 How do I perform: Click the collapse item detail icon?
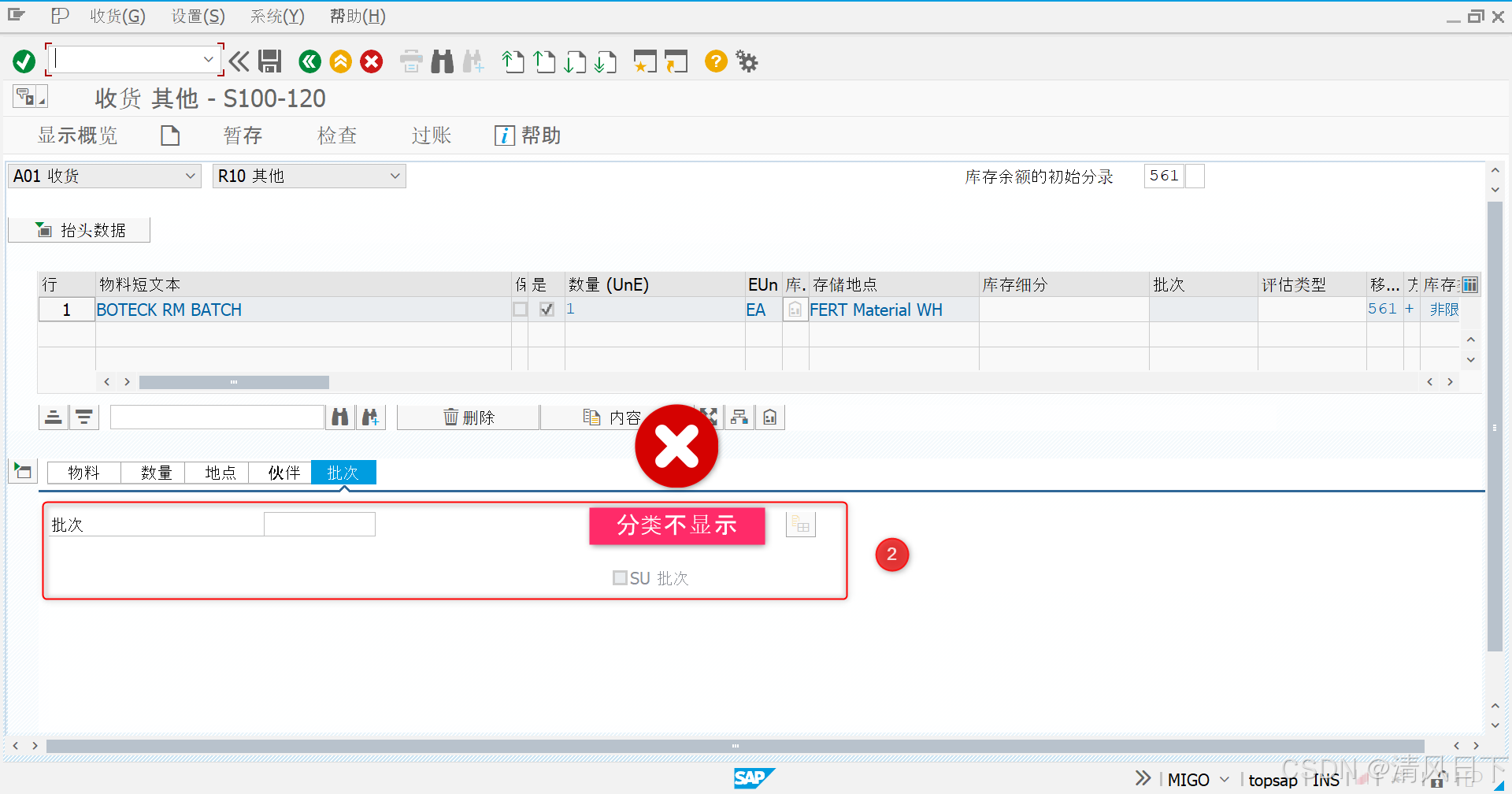[x=23, y=472]
